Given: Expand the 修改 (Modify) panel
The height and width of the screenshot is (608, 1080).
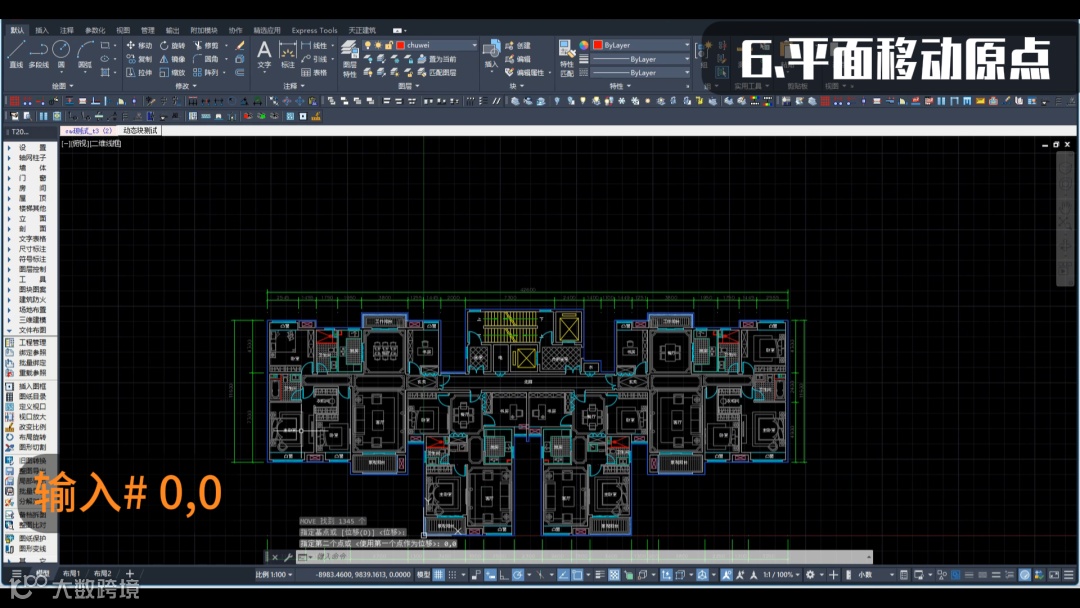Looking at the screenshot, I should pyautogui.click(x=186, y=86).
